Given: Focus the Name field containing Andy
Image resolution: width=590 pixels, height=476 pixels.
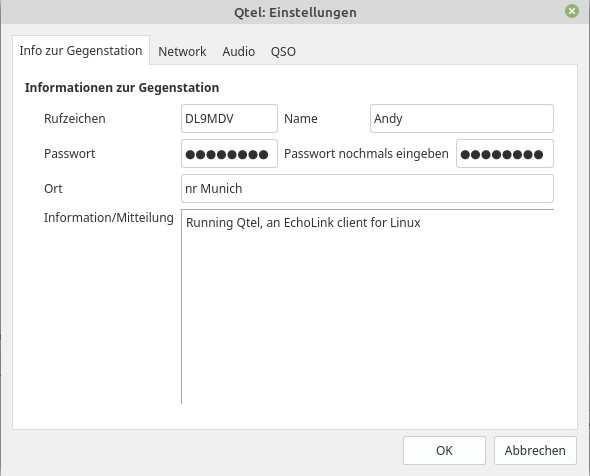Looking at the screenshot, I should click(462, 119).
